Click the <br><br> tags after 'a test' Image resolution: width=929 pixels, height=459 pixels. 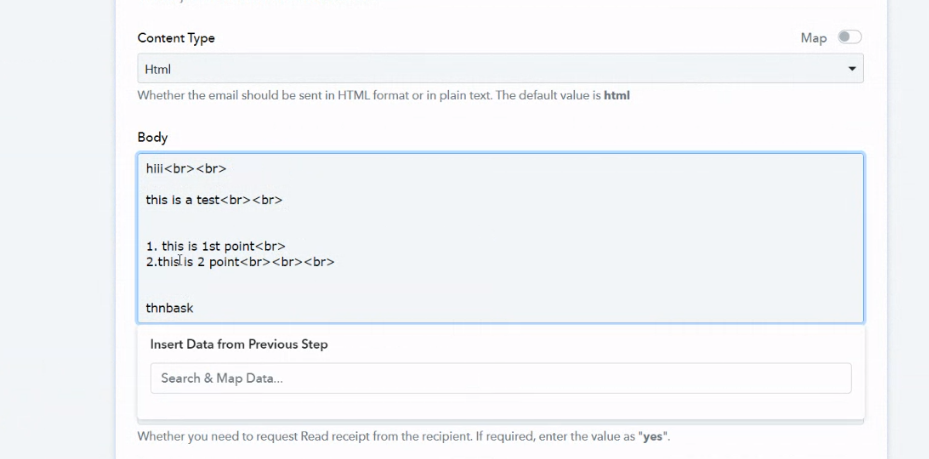252,200
